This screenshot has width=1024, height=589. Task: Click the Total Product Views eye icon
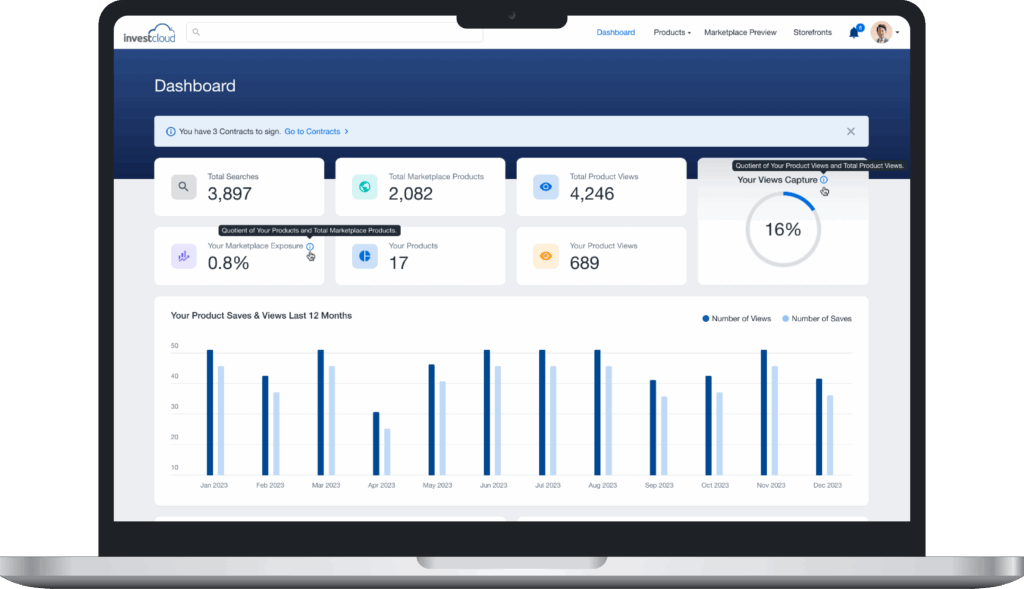[x=546, y=187]
